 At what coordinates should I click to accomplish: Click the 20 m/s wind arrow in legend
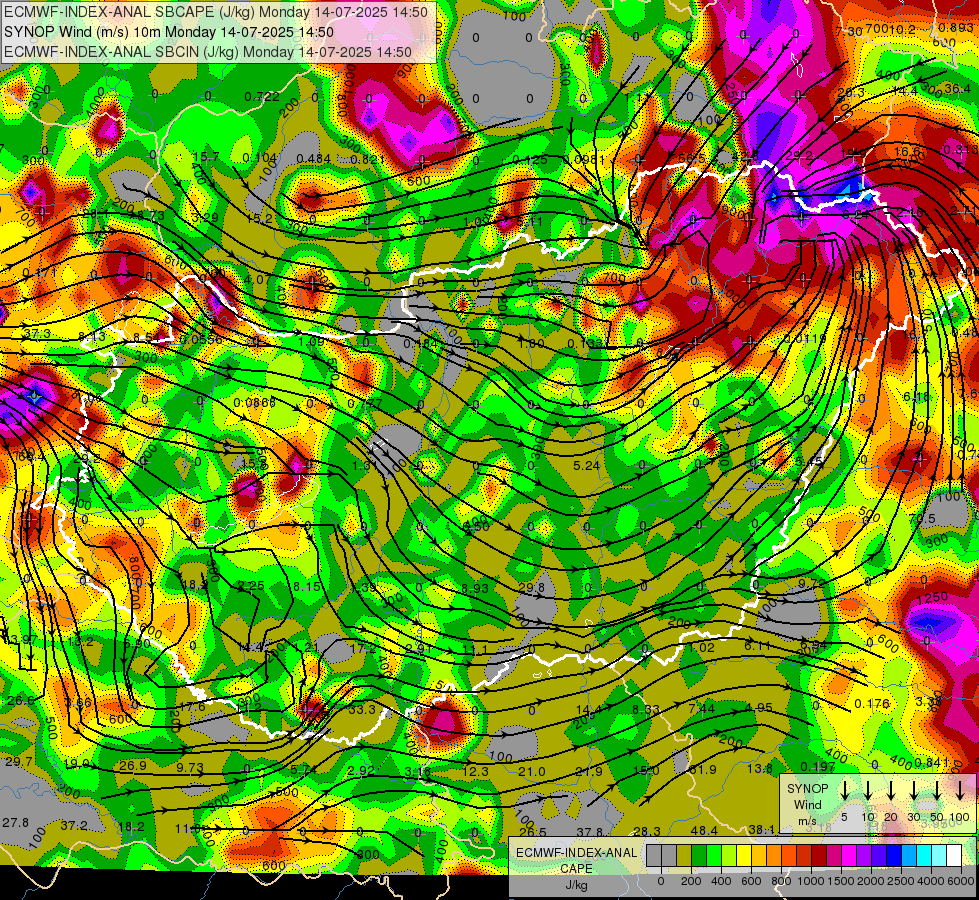tap(891, 791)
